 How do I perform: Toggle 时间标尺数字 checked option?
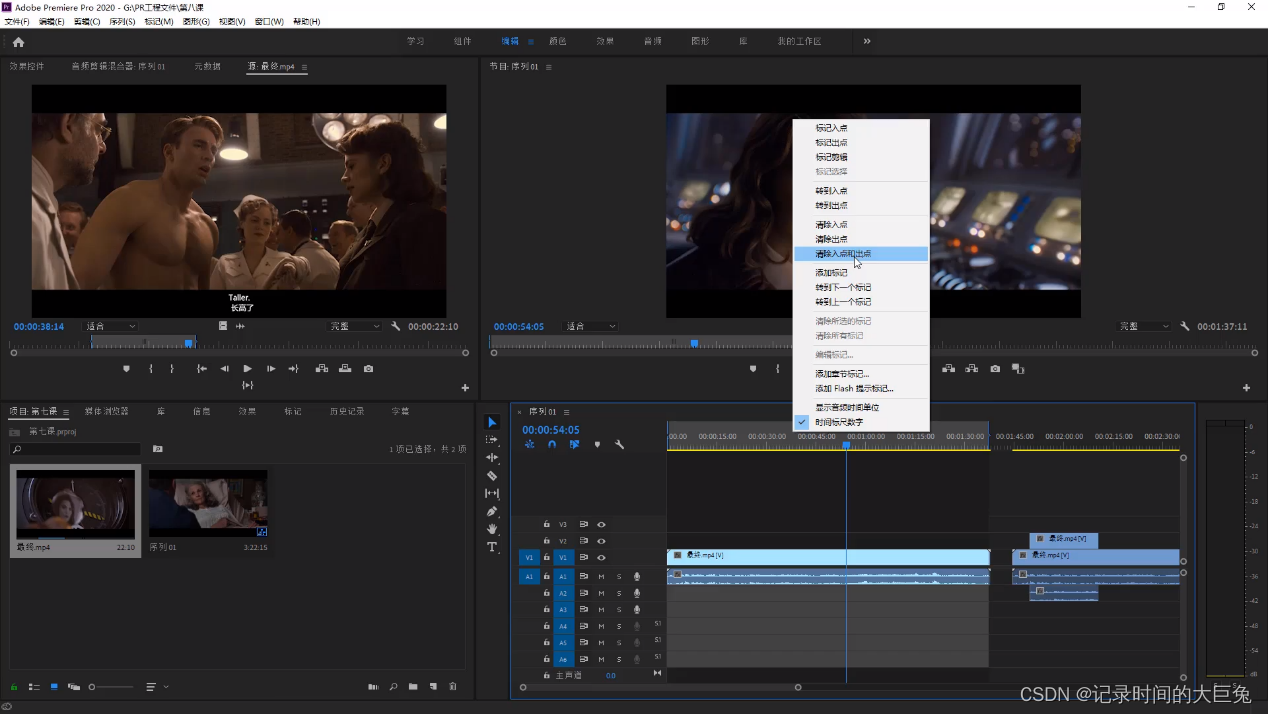point(862,422)
